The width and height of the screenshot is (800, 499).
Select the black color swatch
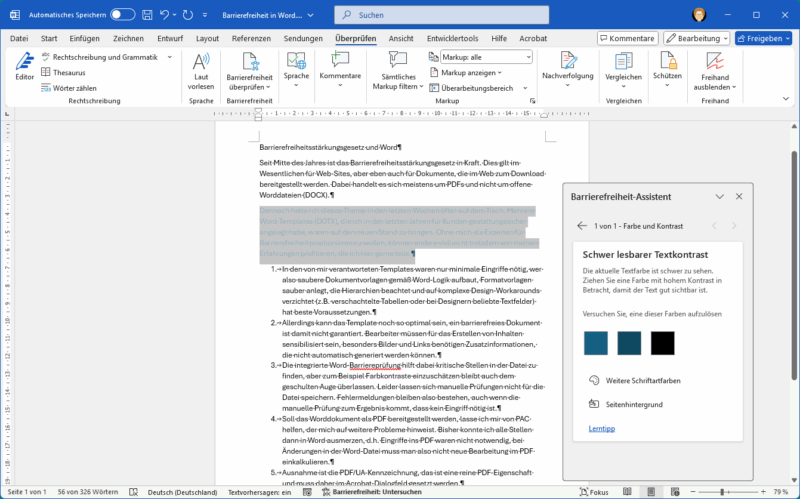[663, 343]
